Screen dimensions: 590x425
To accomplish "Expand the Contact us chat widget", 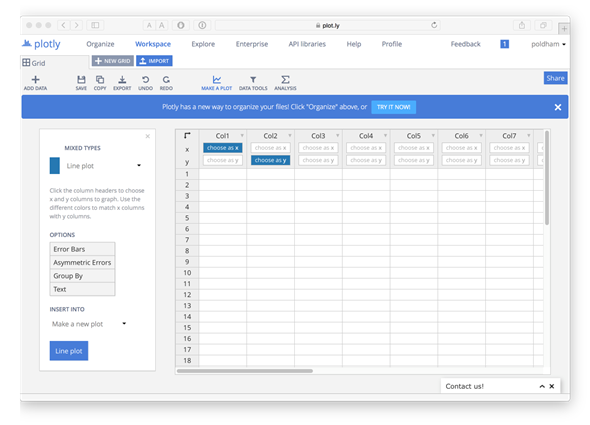I will click(542, 386).
